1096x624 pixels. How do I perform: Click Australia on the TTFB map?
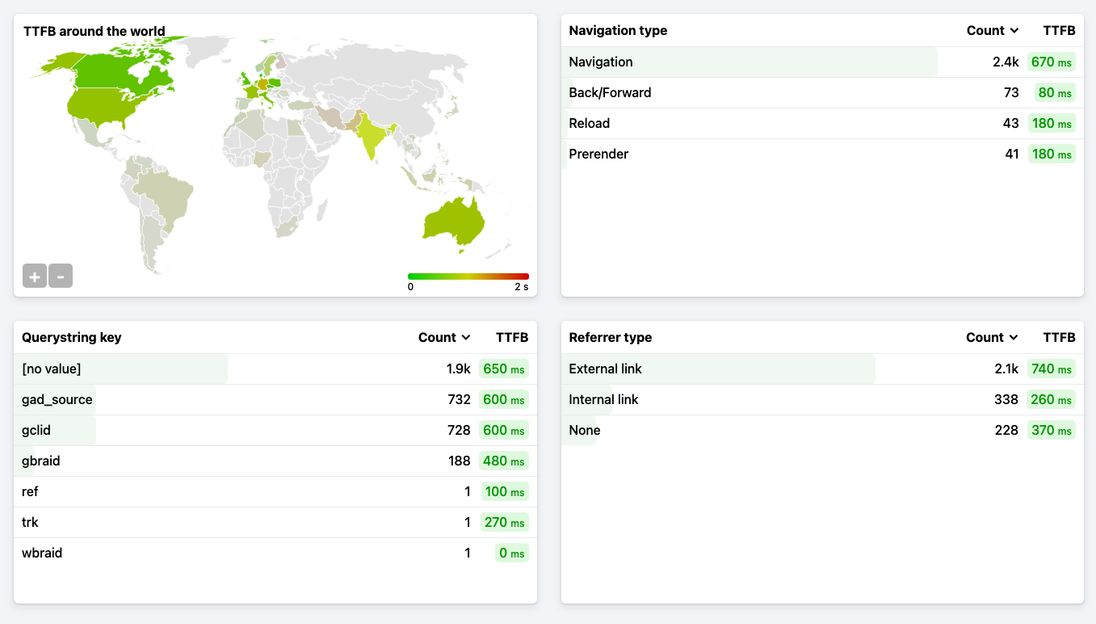(x=453, y=220)
